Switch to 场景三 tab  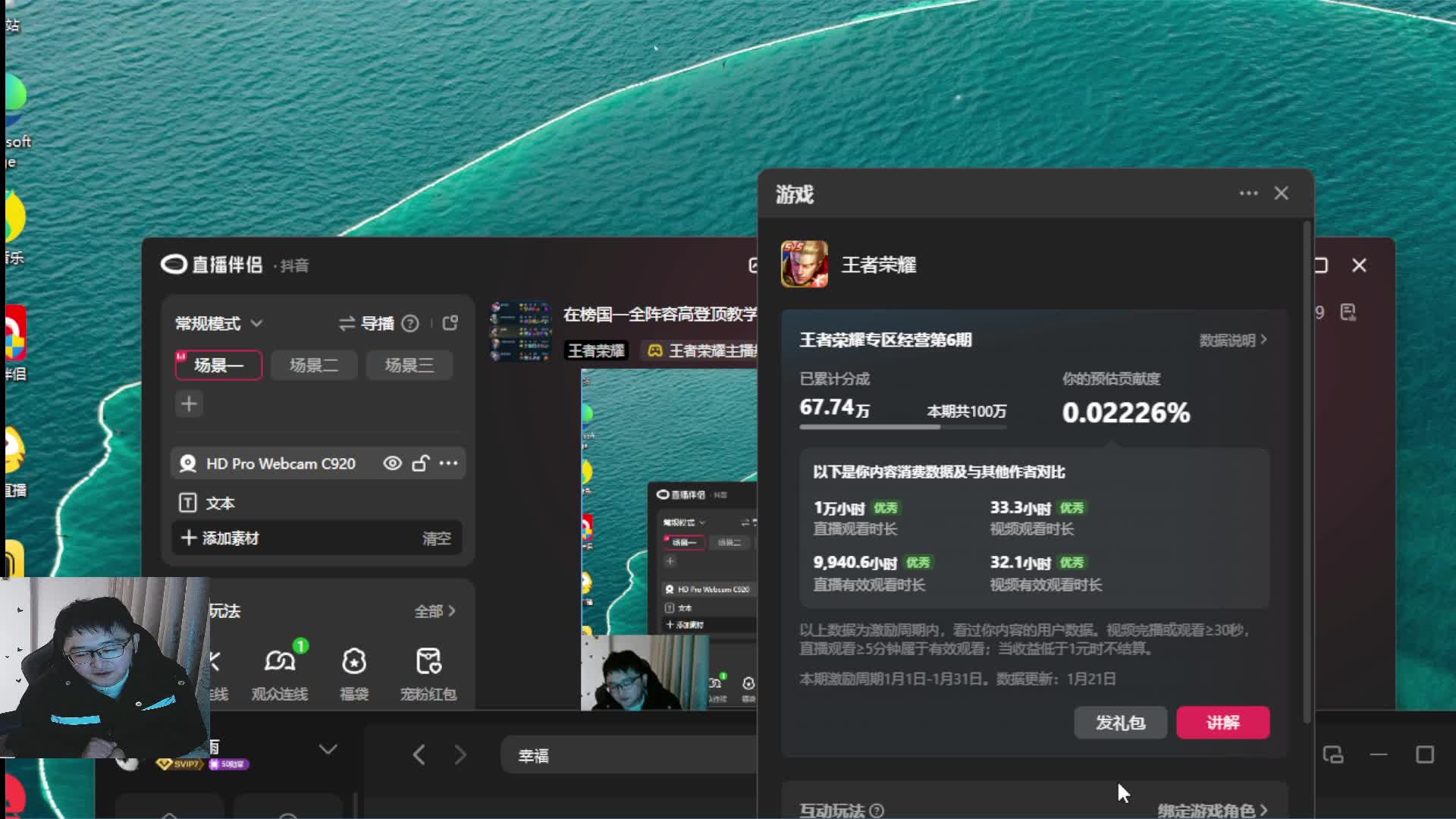409,366
